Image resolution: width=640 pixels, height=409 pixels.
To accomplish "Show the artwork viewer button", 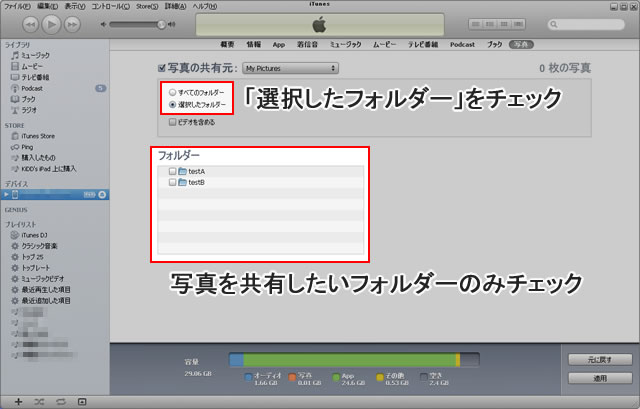I will [82, 402].
